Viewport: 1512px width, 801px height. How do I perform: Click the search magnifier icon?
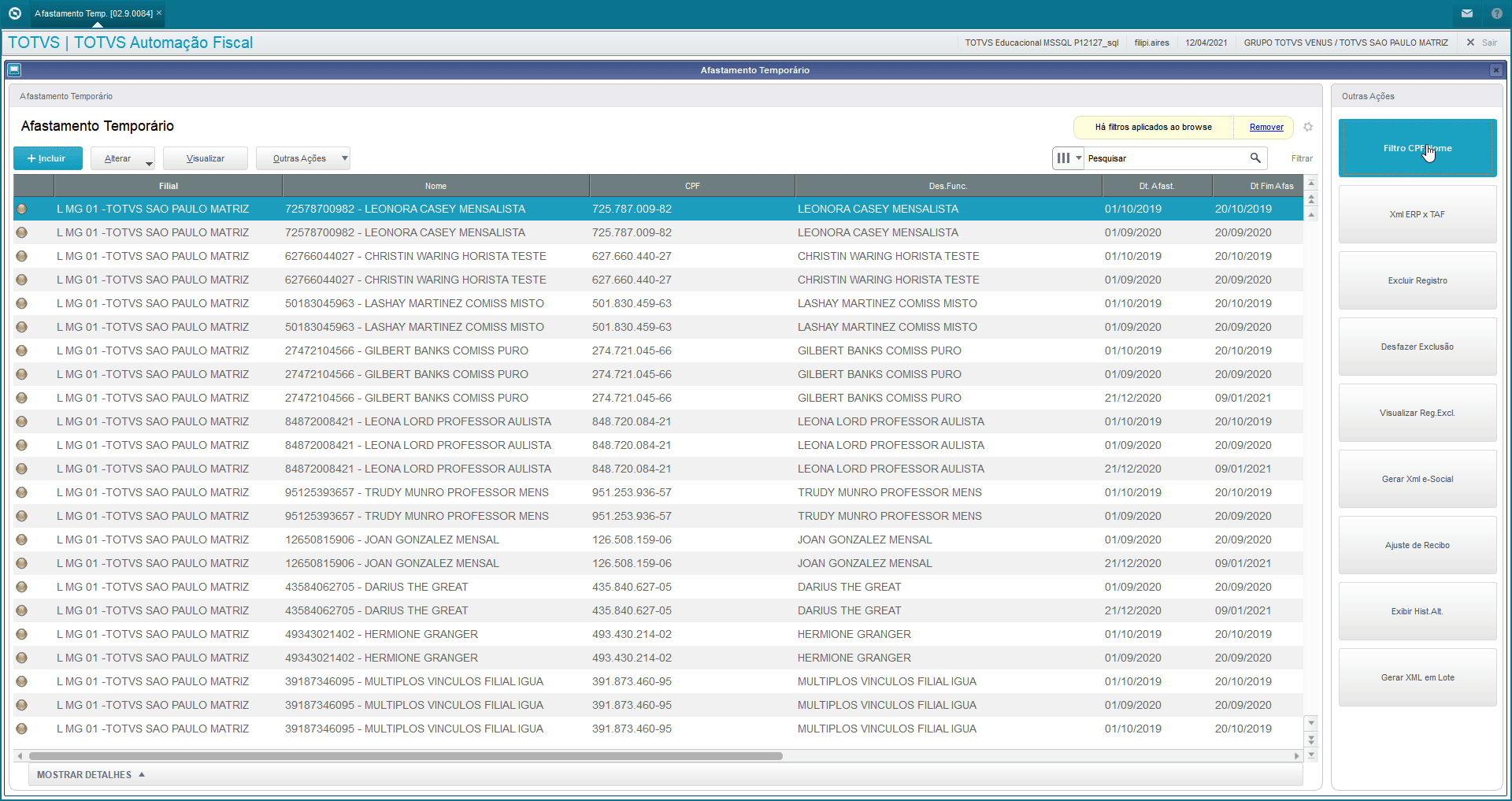coord(1255,158)
